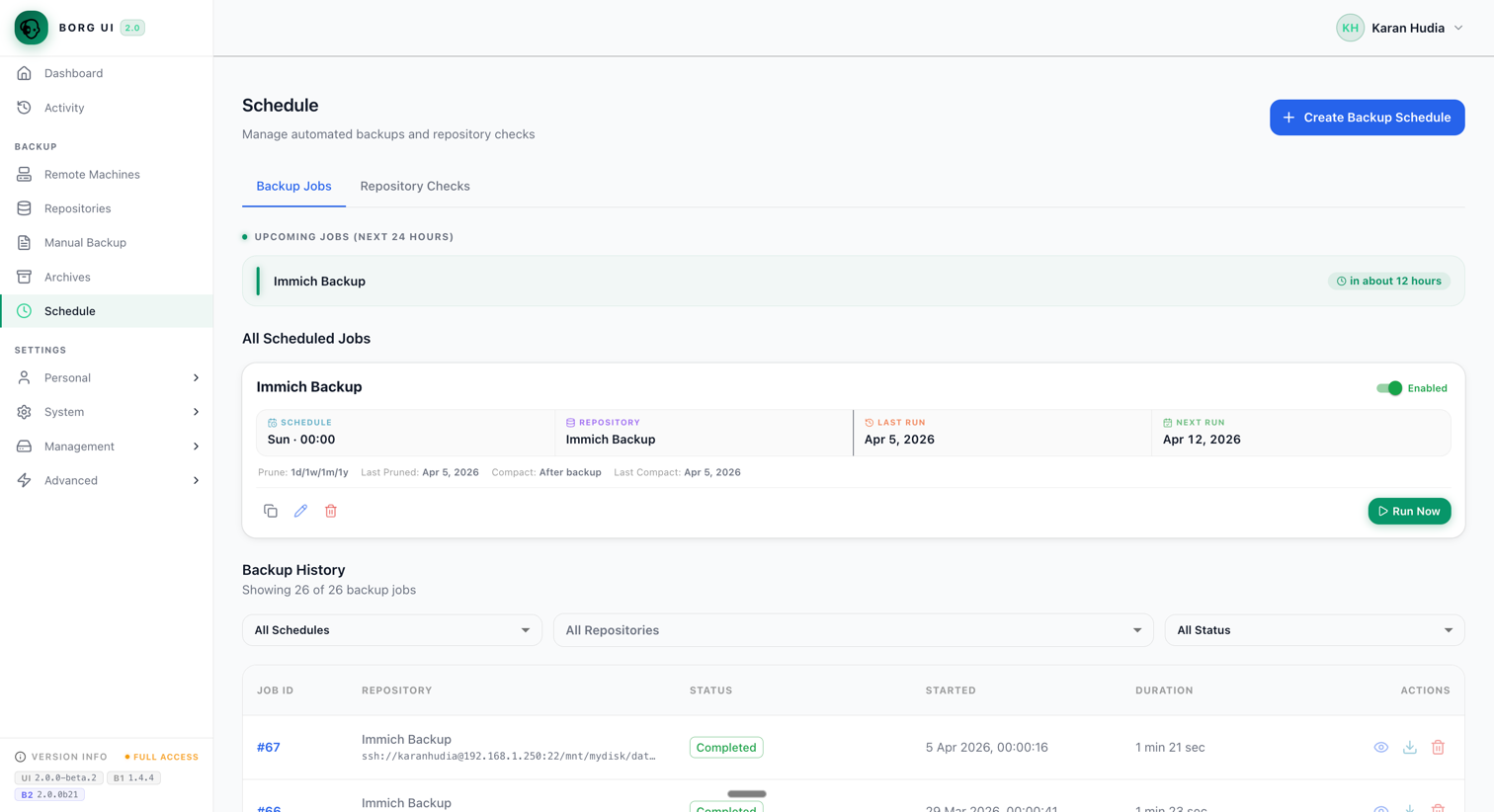This screenshot has height=812, width=1494.
Task: Click the Completed status badge of job #67
Action: pyautogui.click(x=726, y=748)
